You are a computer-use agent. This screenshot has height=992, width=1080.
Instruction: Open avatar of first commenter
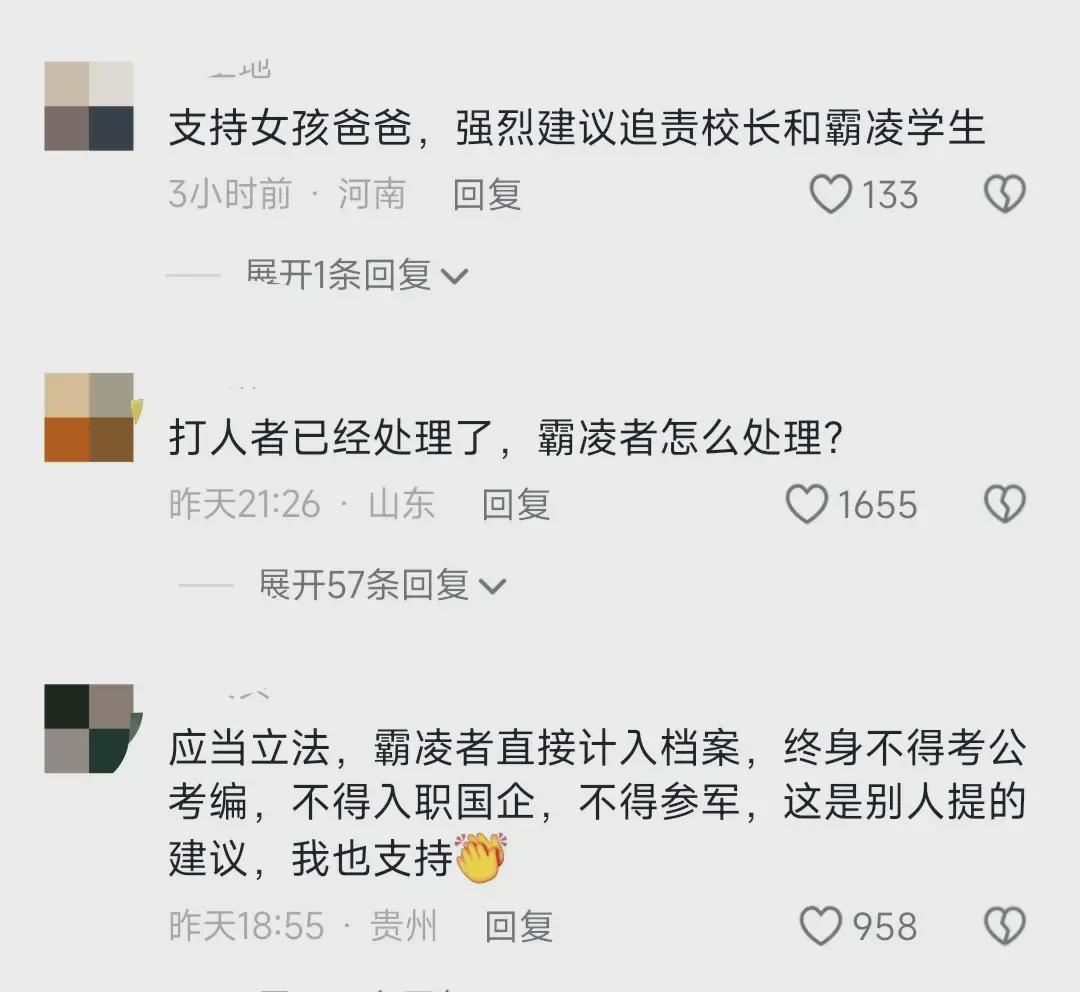[x=89, y=106]
